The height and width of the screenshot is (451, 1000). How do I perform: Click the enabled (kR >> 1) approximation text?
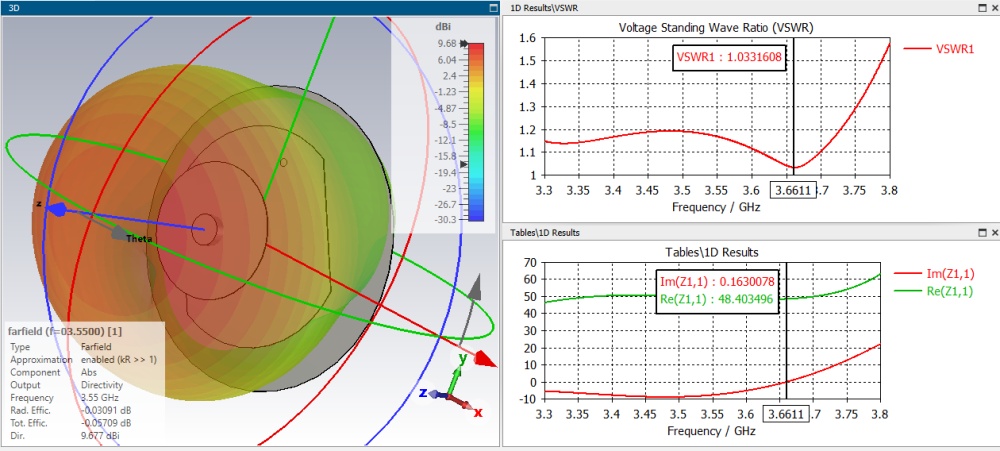(119, 359)
